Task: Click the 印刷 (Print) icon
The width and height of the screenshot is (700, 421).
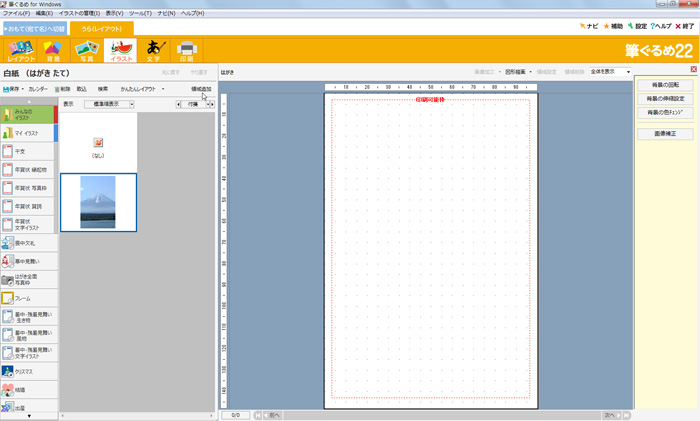Action: [186, 50]
